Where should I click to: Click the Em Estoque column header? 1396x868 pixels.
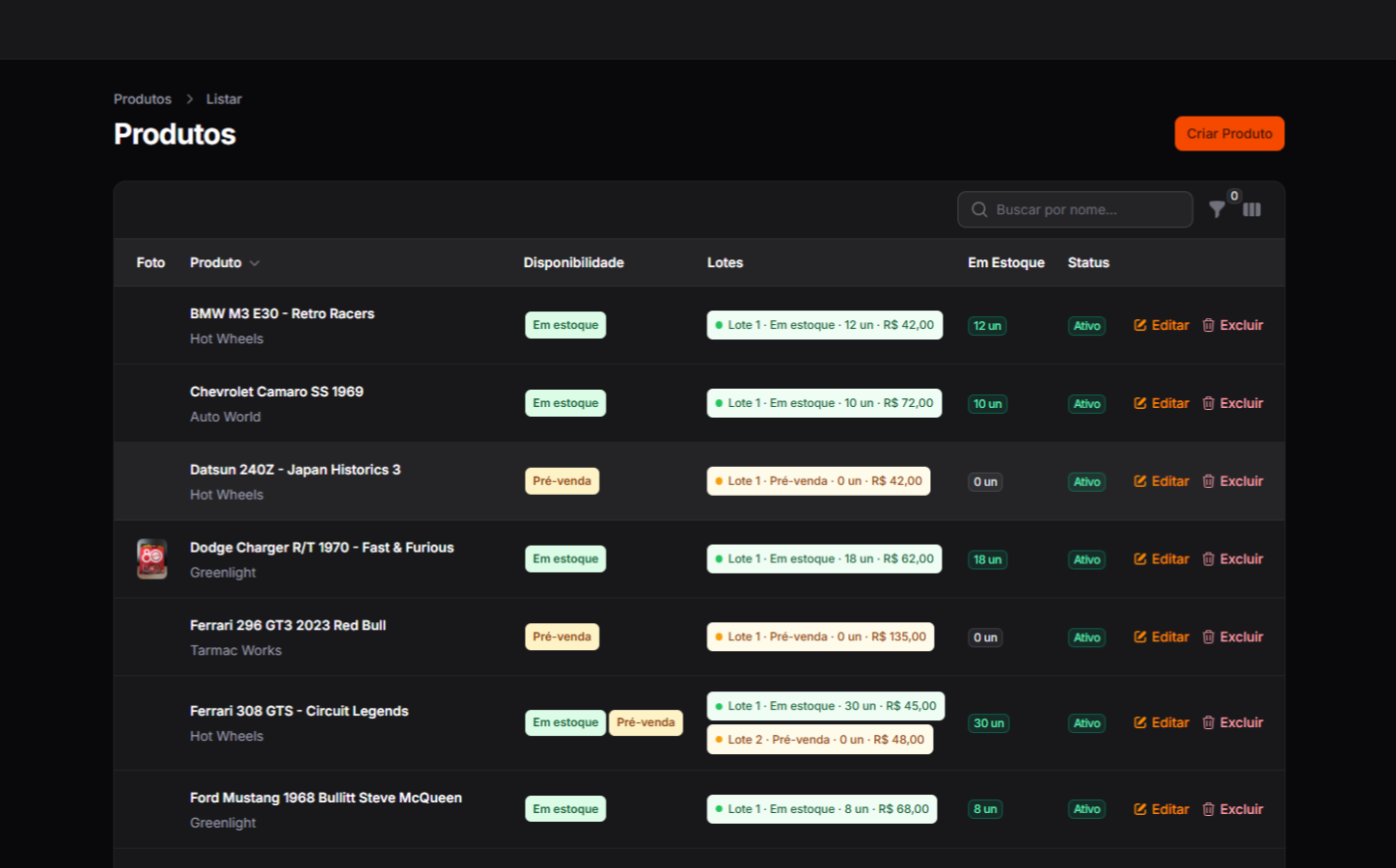1006,262
